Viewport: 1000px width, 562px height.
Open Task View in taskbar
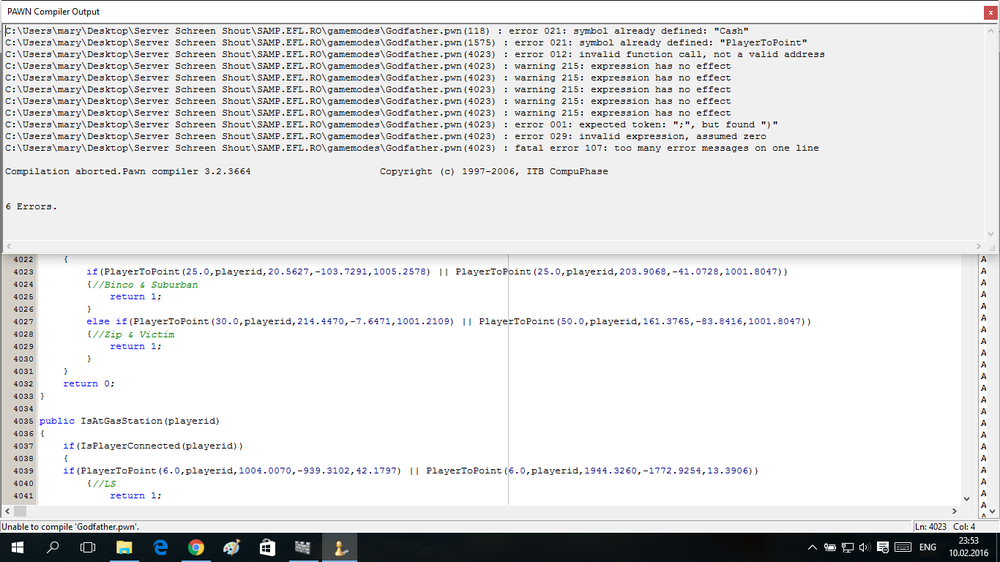coord(88,547)
